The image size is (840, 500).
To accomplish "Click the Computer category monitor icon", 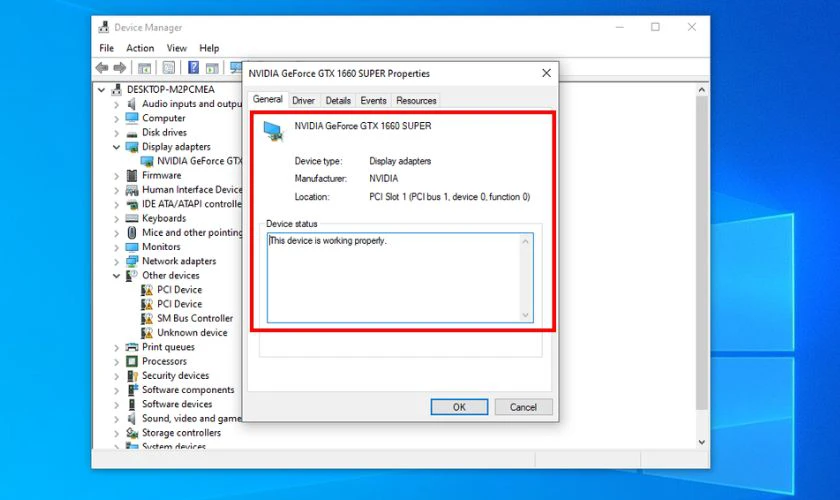I will pos(132,118).
